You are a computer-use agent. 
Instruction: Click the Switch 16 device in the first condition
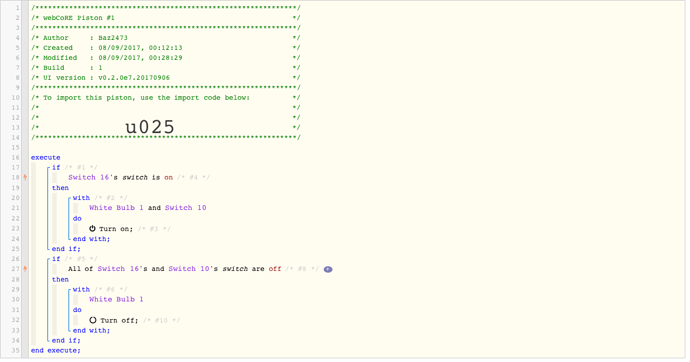(x=88, y=177)
